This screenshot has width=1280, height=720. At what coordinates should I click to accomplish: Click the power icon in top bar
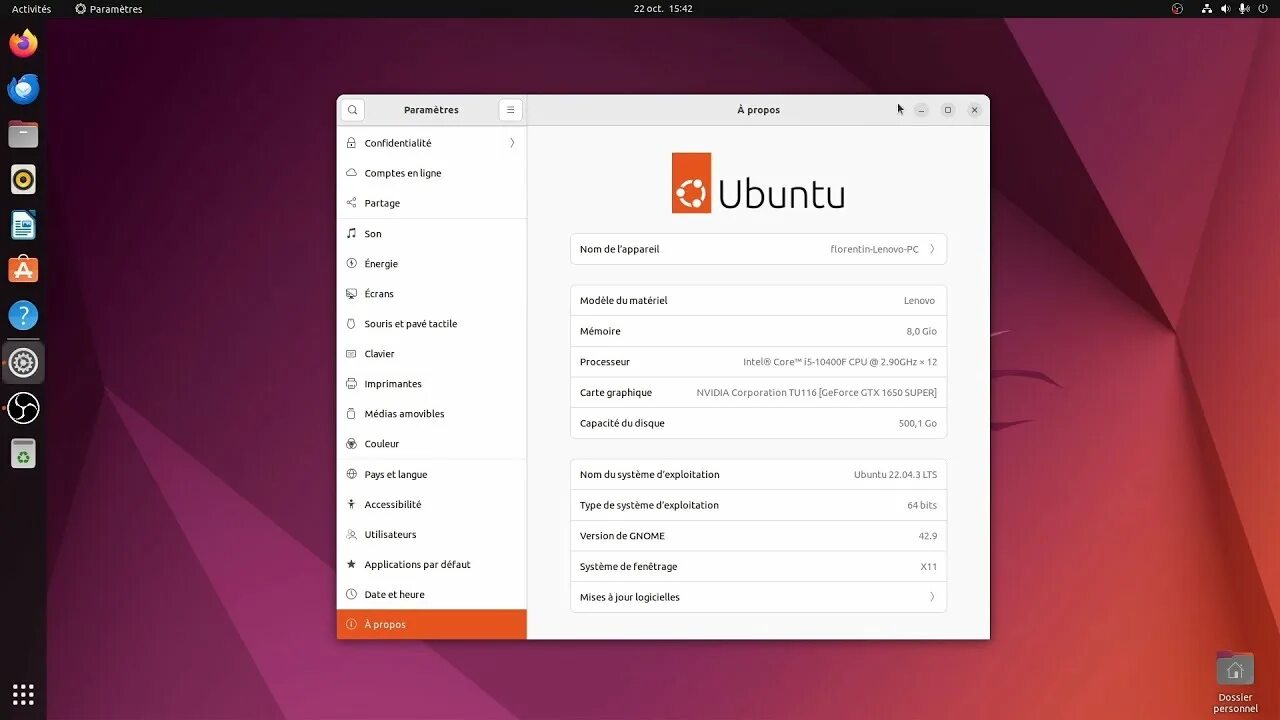[x=1262, y=9]
